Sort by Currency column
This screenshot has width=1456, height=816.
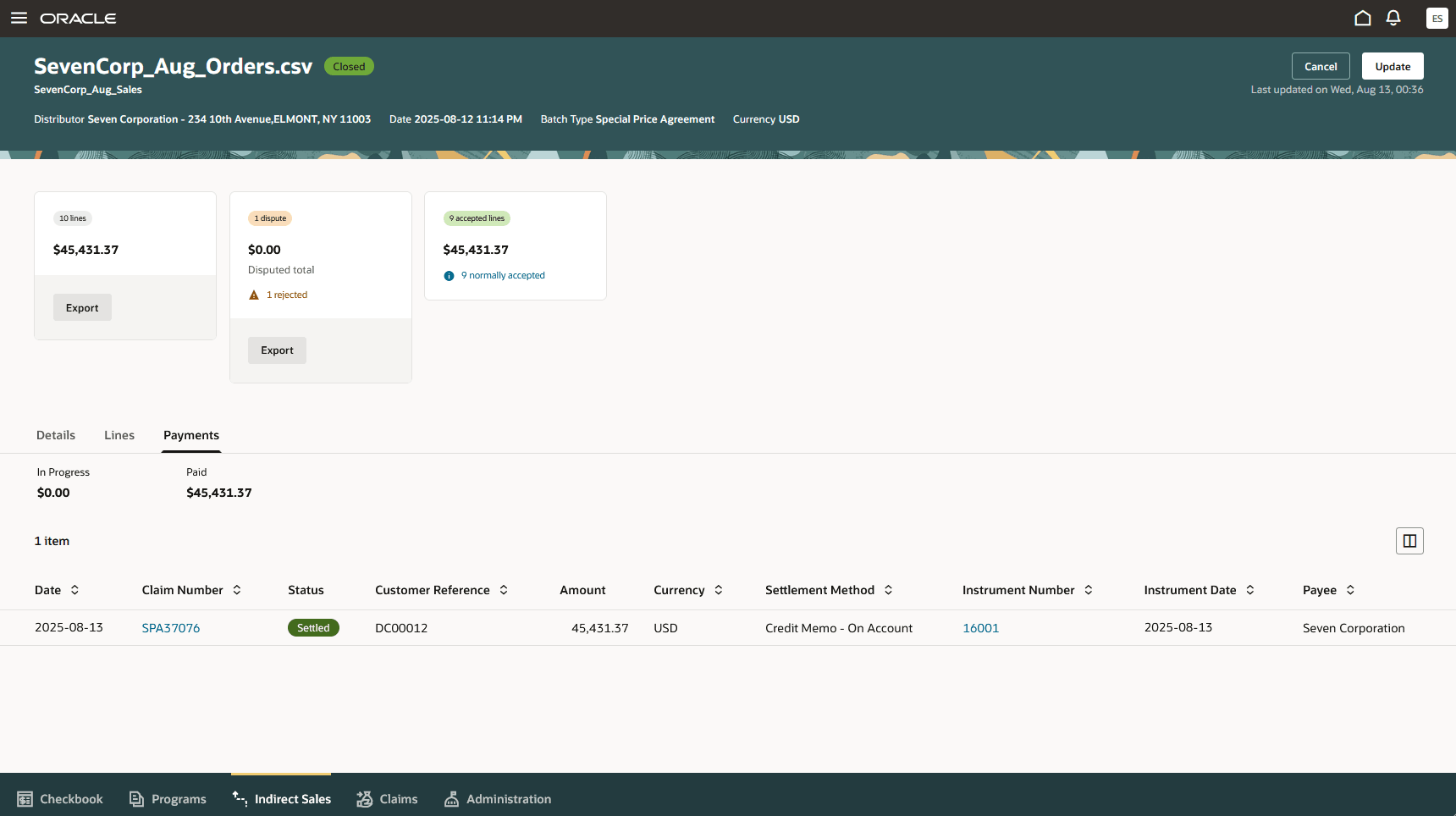(719, 590)
